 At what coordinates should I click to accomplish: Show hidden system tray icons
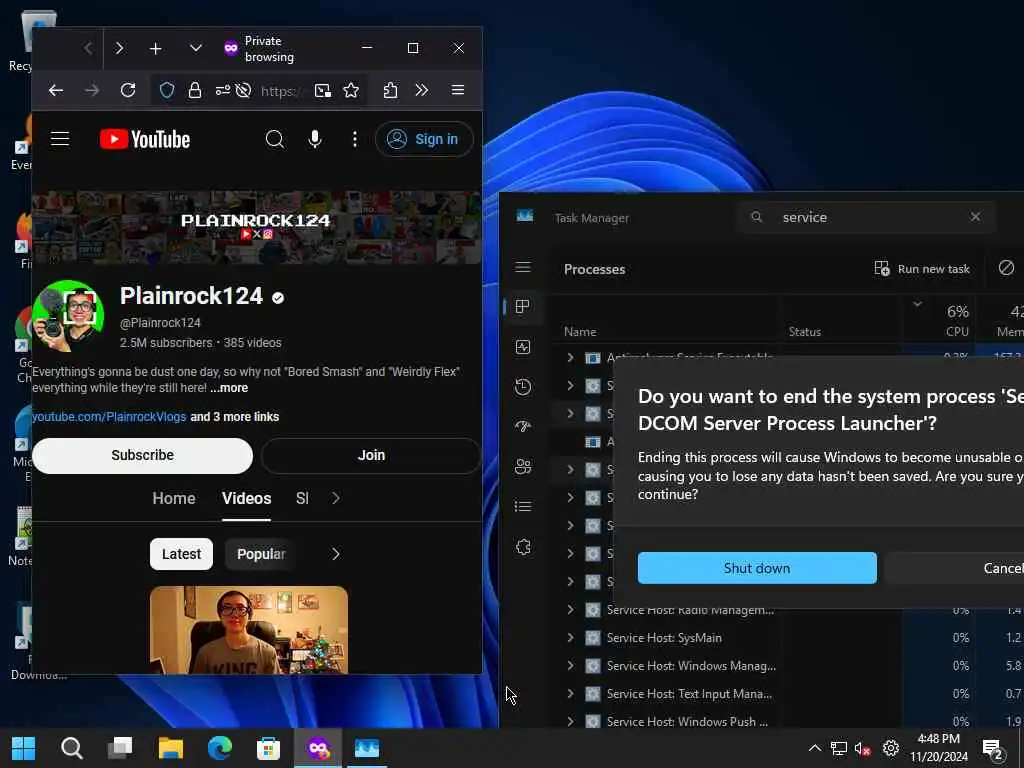pos(814,748)
